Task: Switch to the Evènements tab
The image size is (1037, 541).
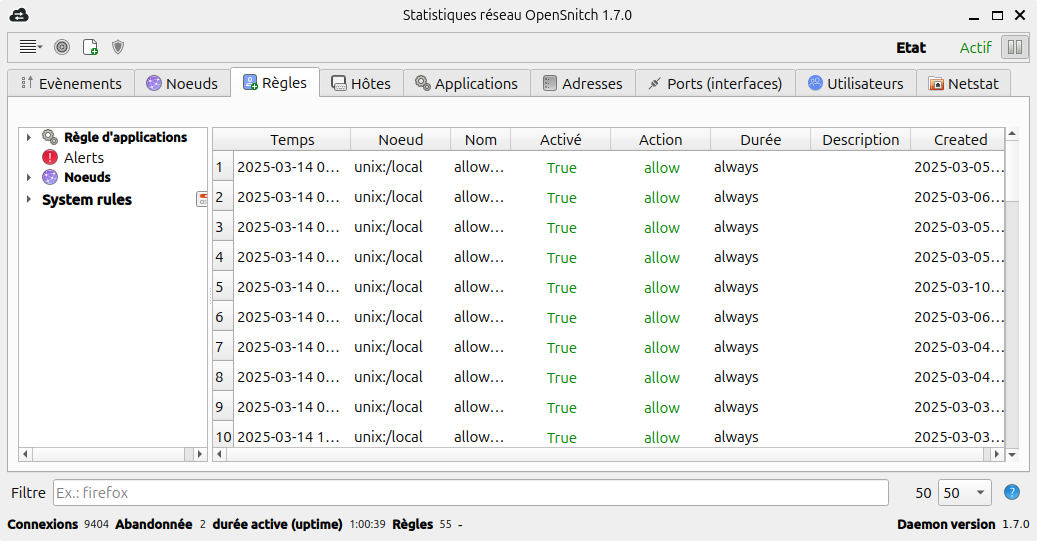Action: [71, 83]
